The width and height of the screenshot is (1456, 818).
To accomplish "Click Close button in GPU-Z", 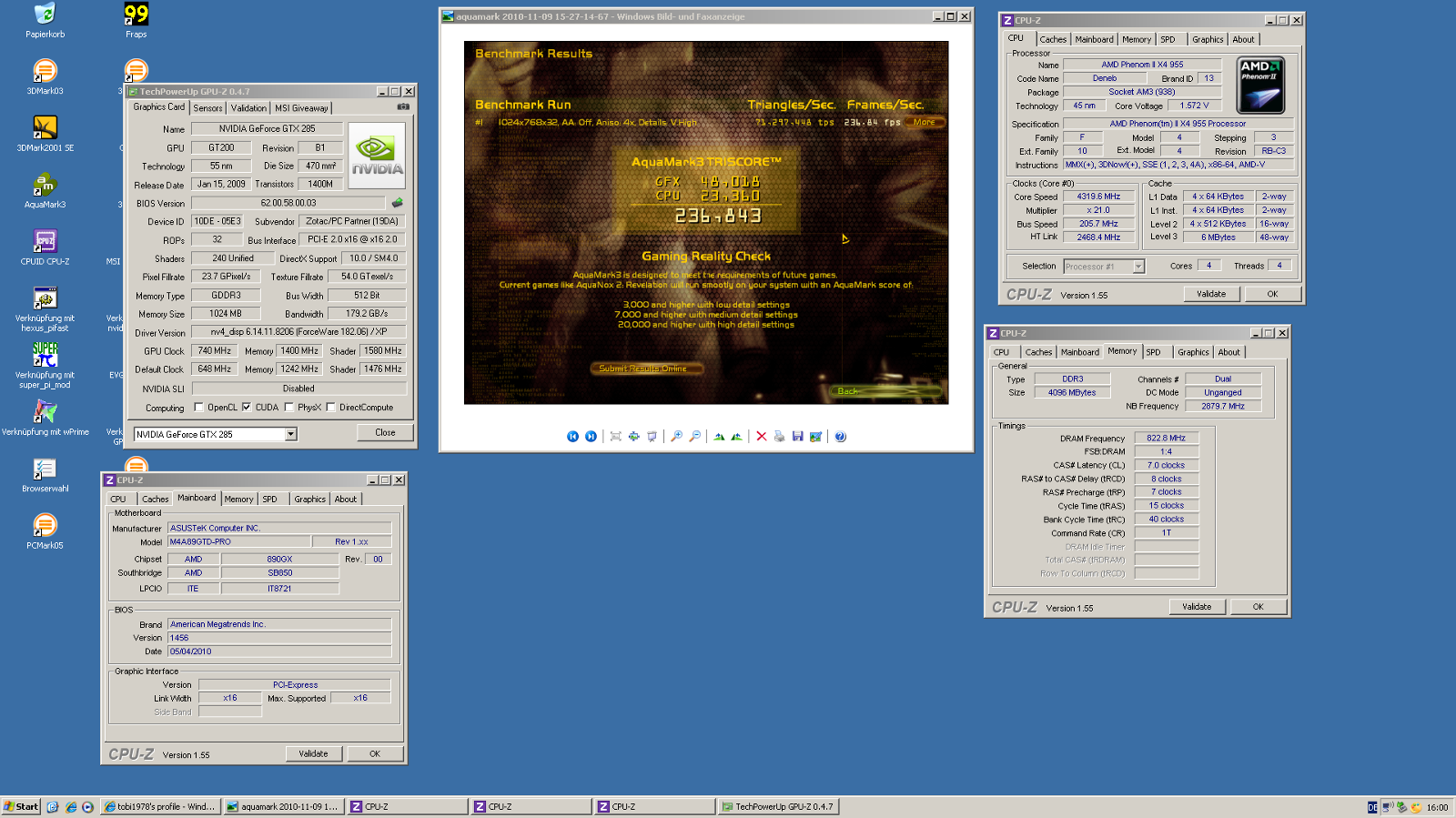I will click(385, 433).
